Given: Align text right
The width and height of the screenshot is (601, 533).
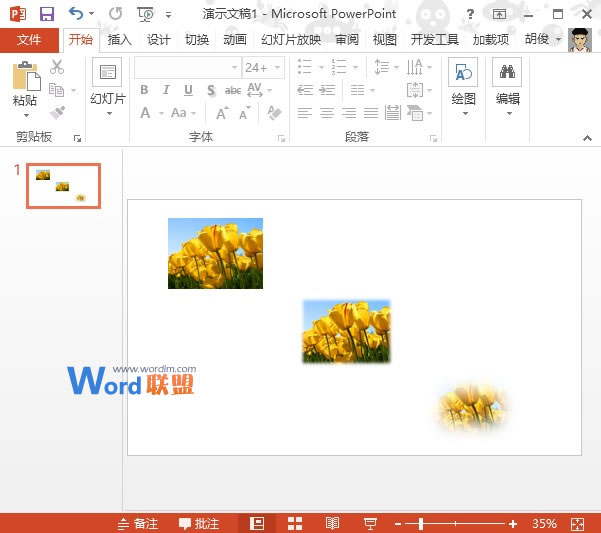Looking at the screenshot, I should [x=349, y=113].
